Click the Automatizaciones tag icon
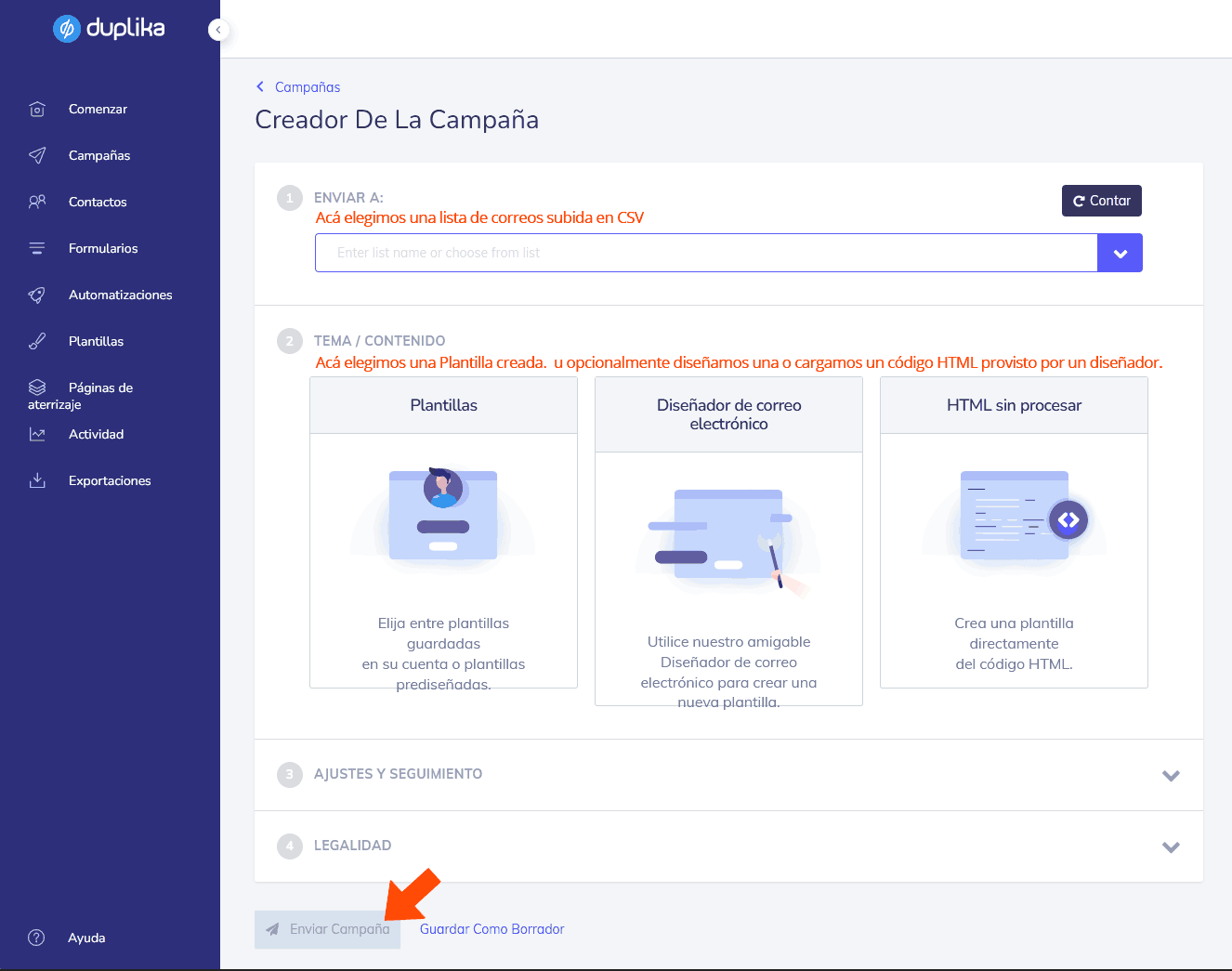The width and height of the screenshot is (1232, 971). pyautogui.click(x=35, y=295)
